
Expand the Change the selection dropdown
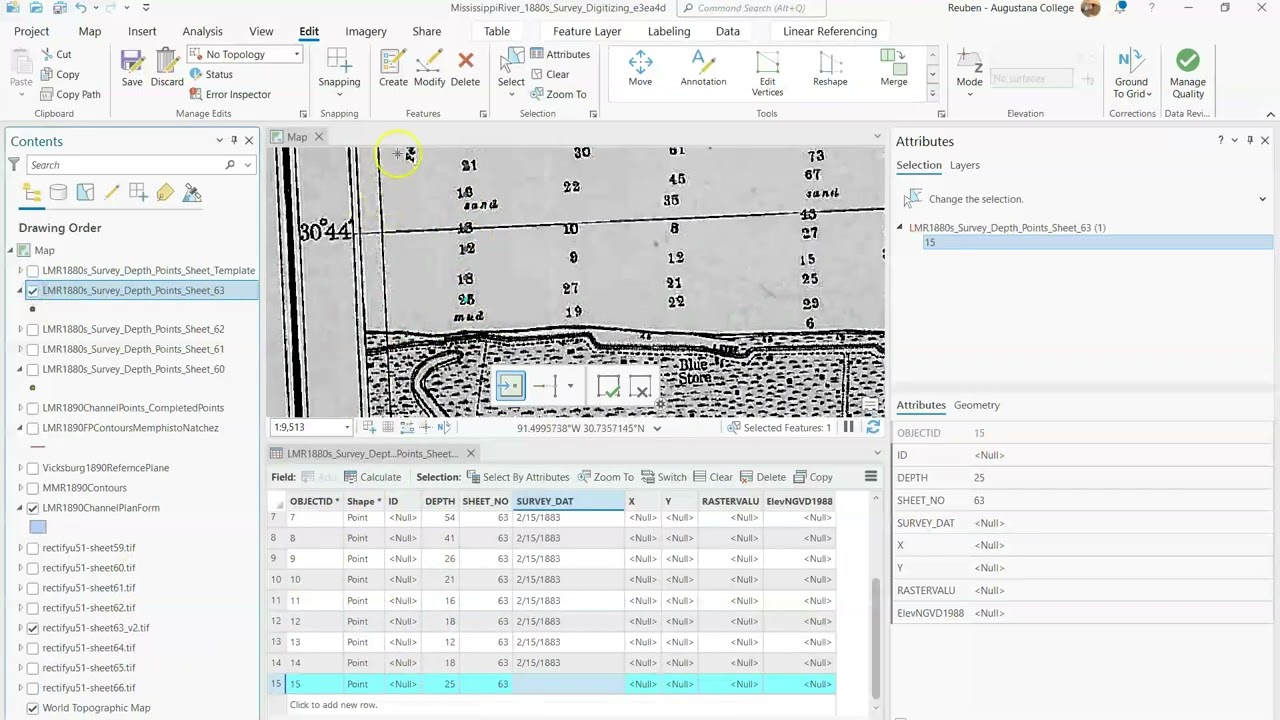[x=1262, y=199]
